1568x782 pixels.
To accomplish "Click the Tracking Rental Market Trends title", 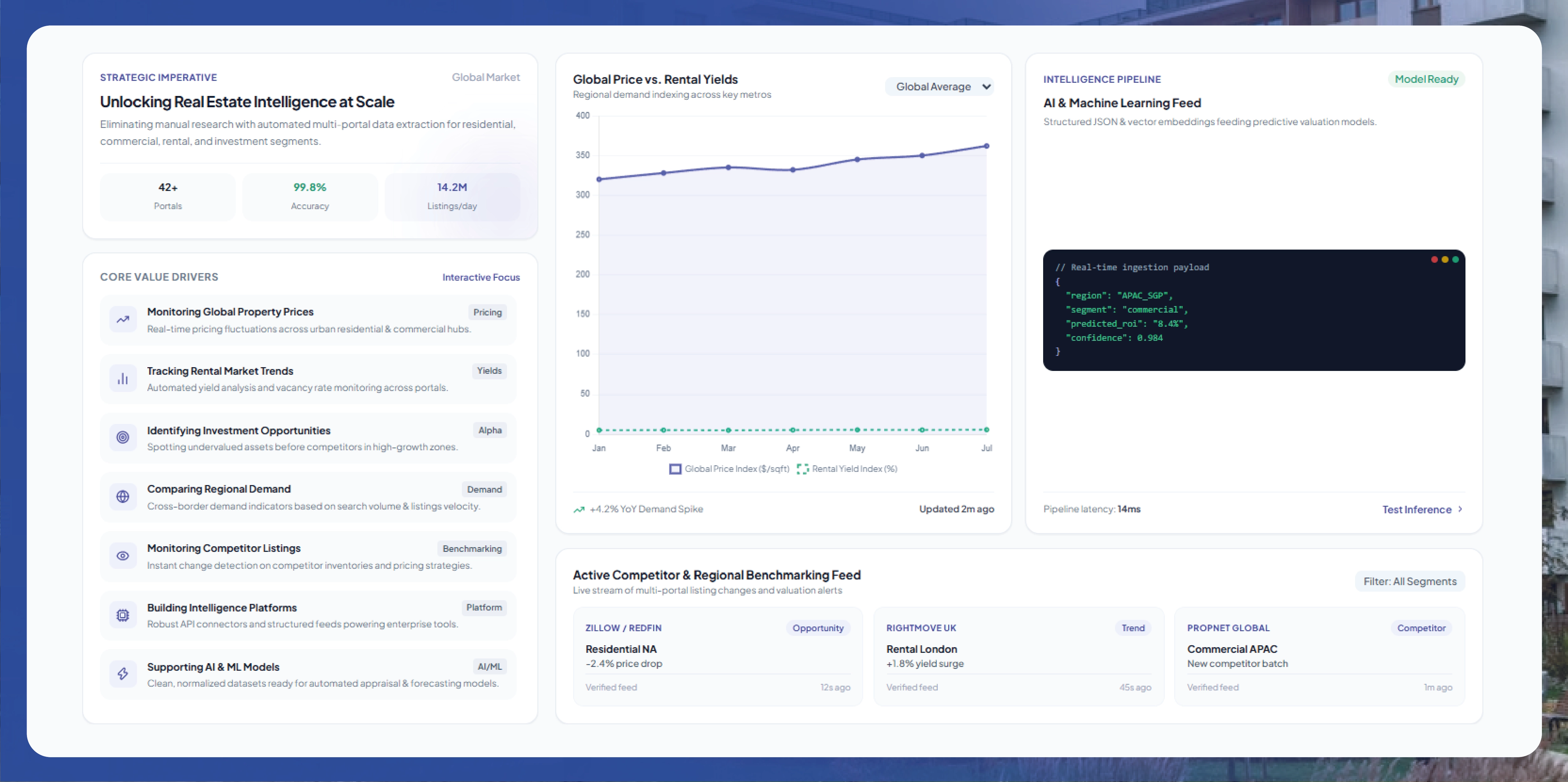I will (x=220, y=371).
